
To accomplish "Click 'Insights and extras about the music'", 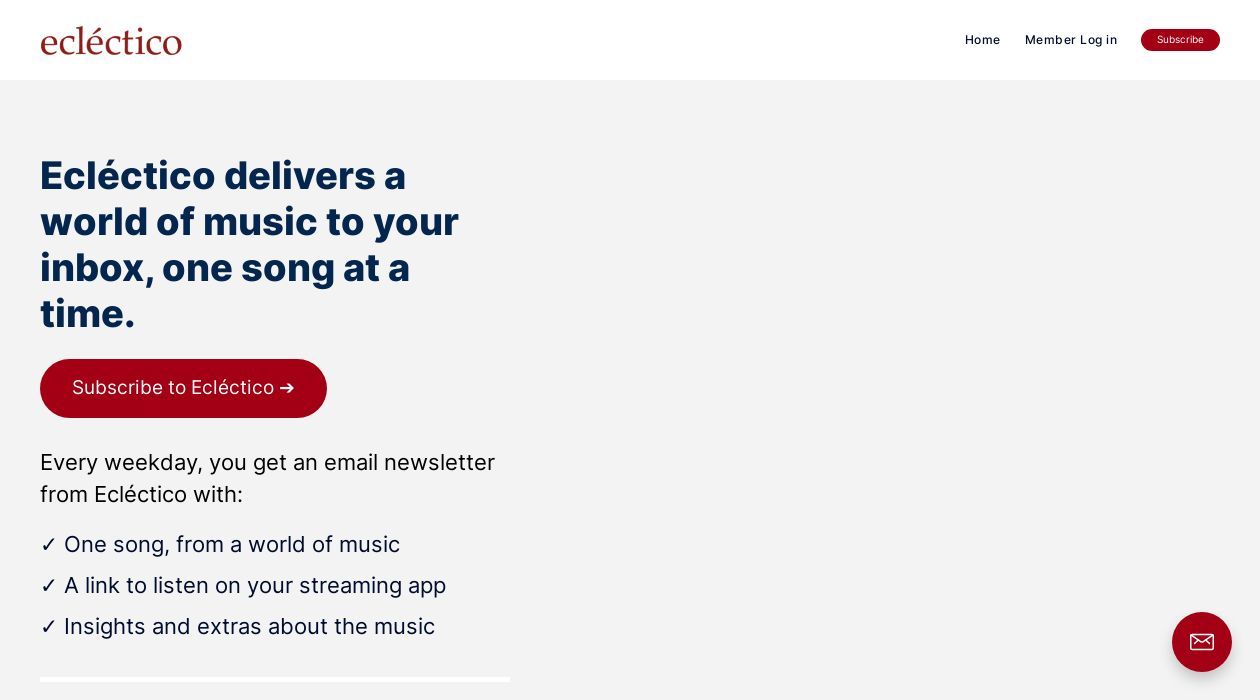I will point(249,627).
